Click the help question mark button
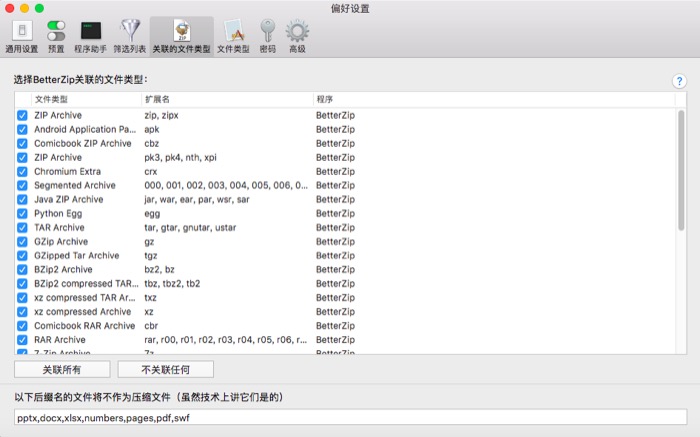Image resolution: width=700 pixels, height=437 pixels. click(x=679, y=81)
